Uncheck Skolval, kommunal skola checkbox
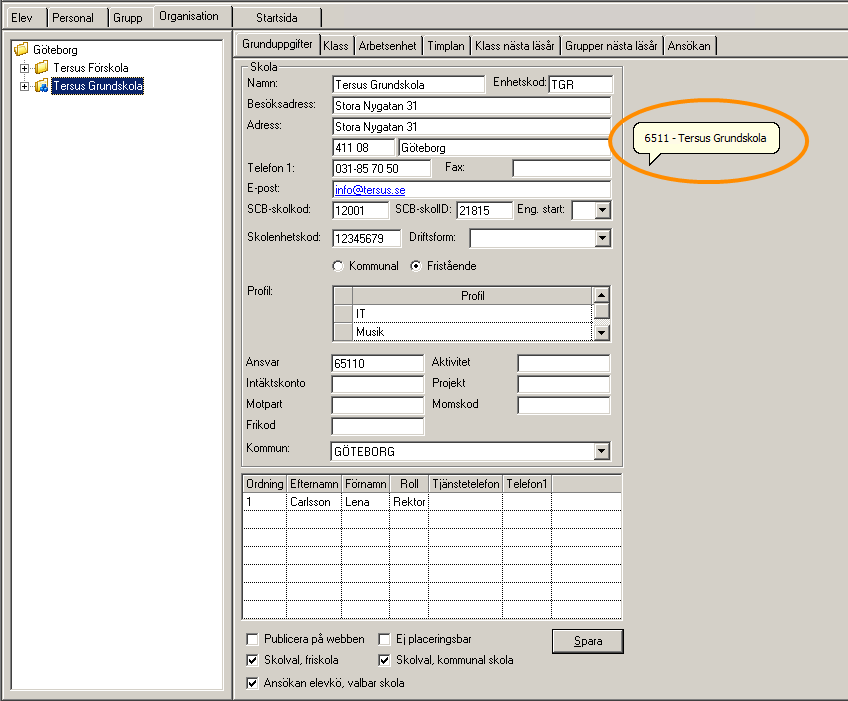The image size is (848, 701). click(x=384, y=660)
